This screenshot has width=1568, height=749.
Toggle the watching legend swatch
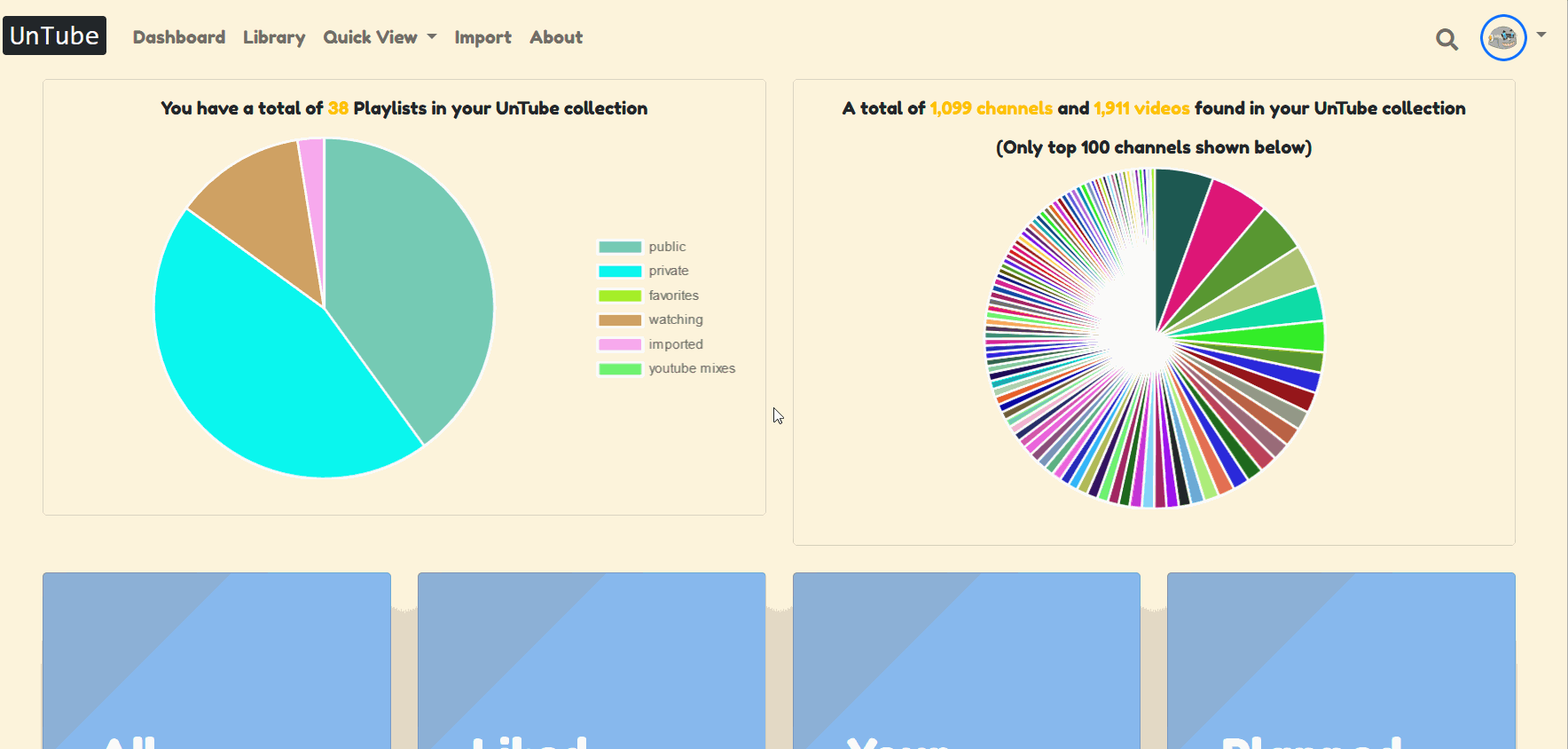coord(620,319)
